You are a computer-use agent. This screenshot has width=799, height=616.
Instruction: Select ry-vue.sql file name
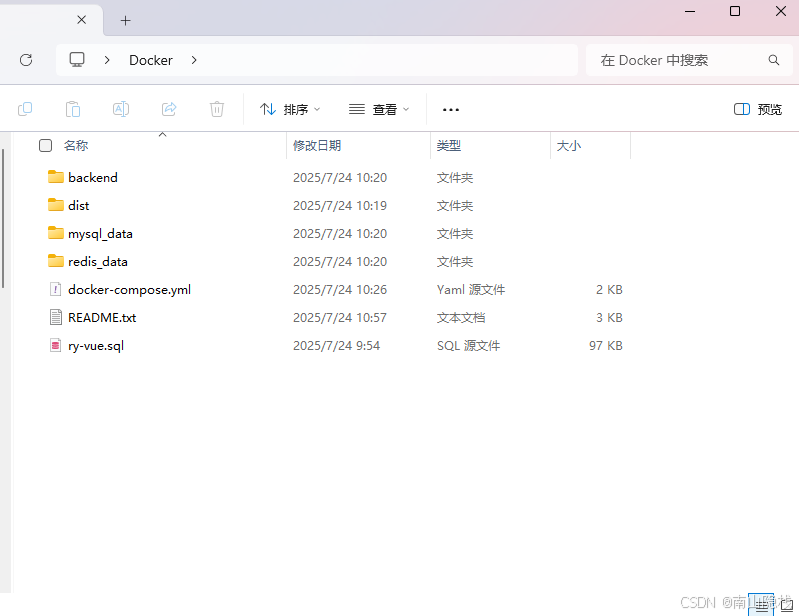pos(96,346)
